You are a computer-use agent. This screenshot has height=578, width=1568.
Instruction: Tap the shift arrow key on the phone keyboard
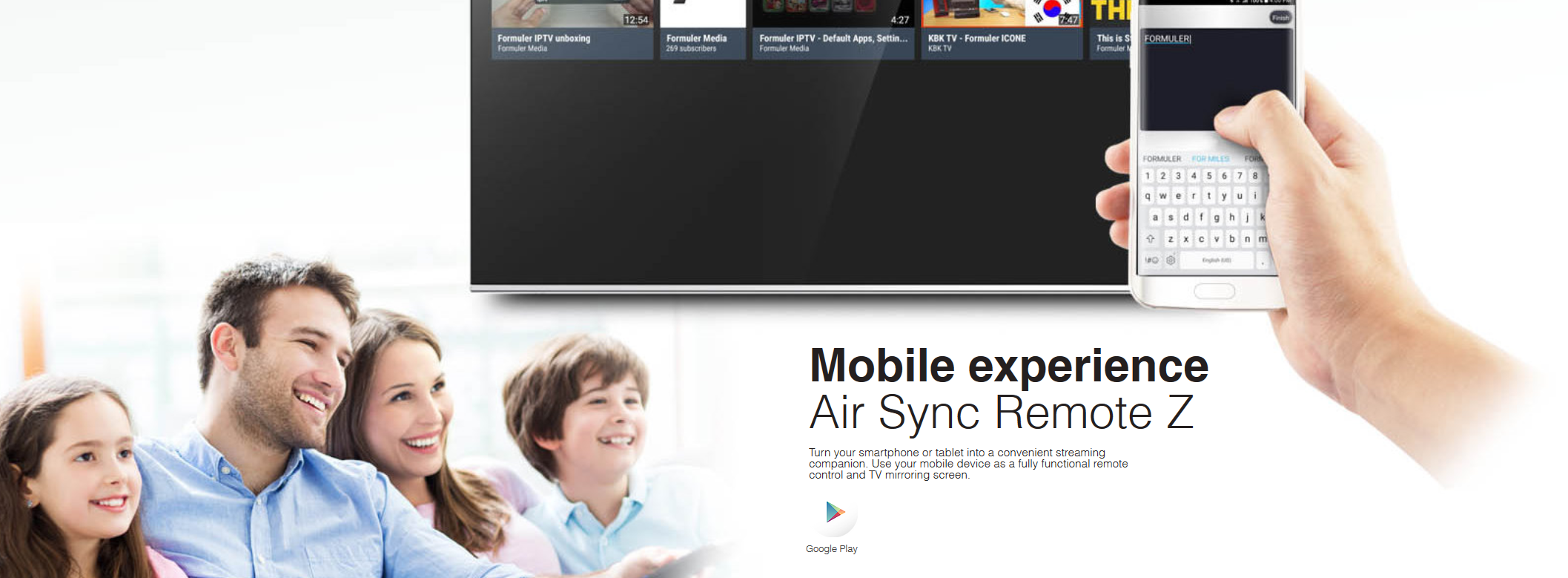tap(1150, 239)
